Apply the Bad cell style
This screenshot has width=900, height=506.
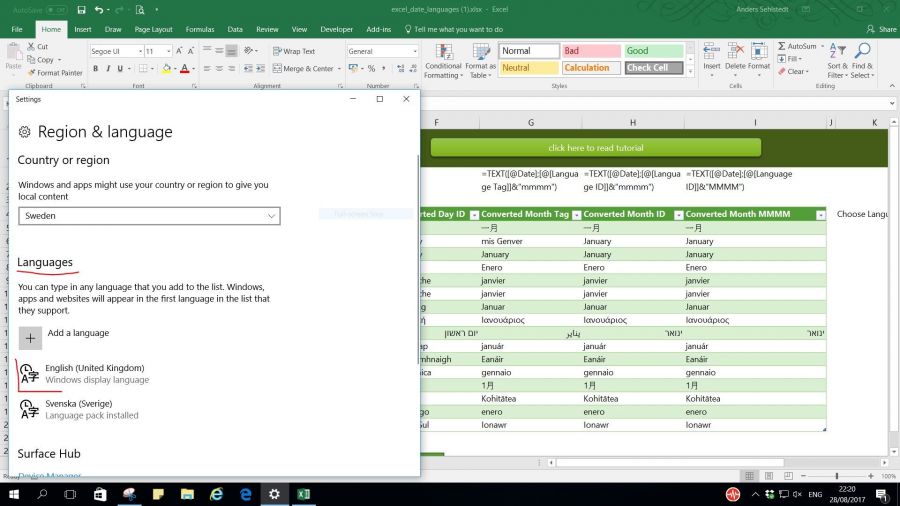click(x=591, y=50)
